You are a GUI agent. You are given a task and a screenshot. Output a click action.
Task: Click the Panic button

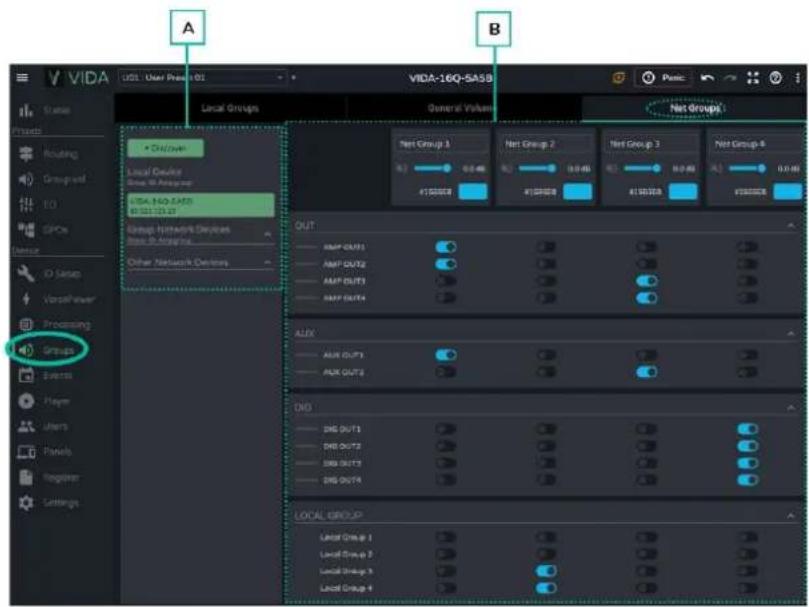[x=662, y=78]
